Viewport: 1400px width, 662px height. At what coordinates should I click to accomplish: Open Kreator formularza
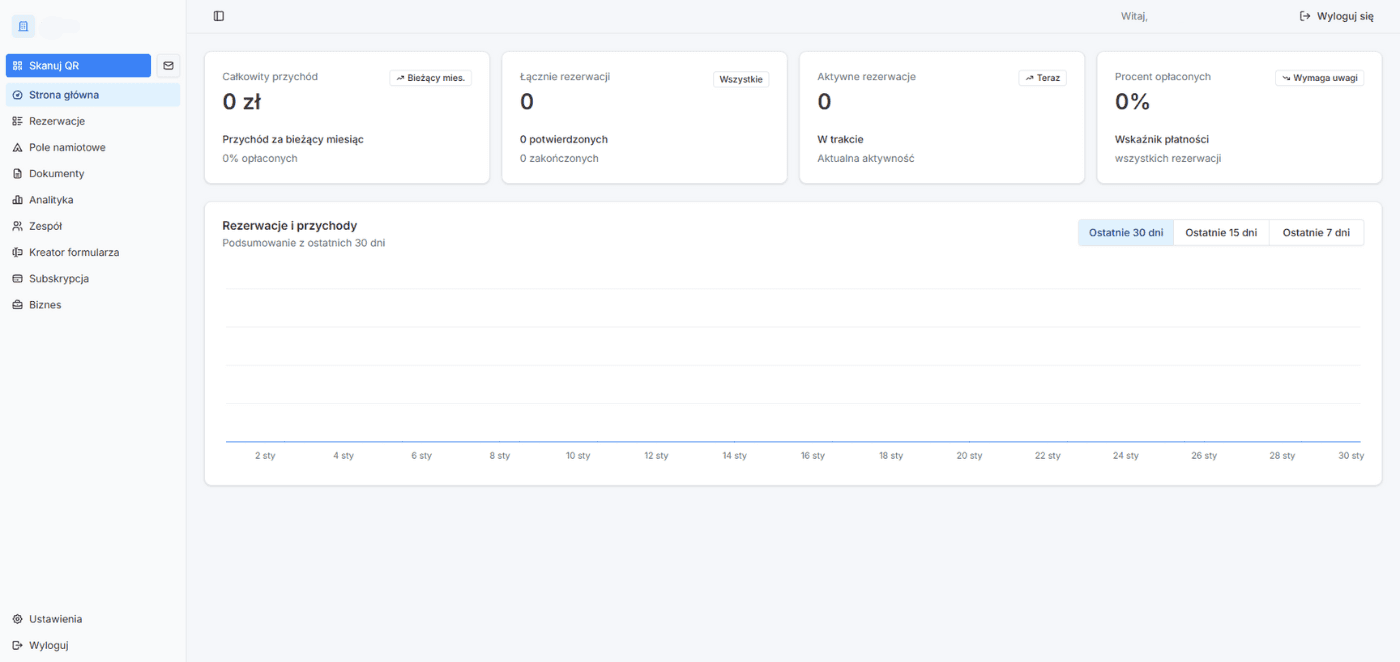(x=93, y=252)
